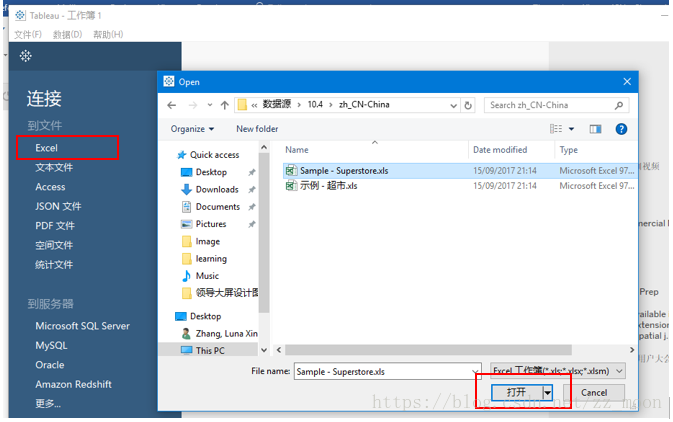This screenshot has width=673, height=422.
Task: Expand the 打开 button split arrow
Action: click(x=547, y=392)
